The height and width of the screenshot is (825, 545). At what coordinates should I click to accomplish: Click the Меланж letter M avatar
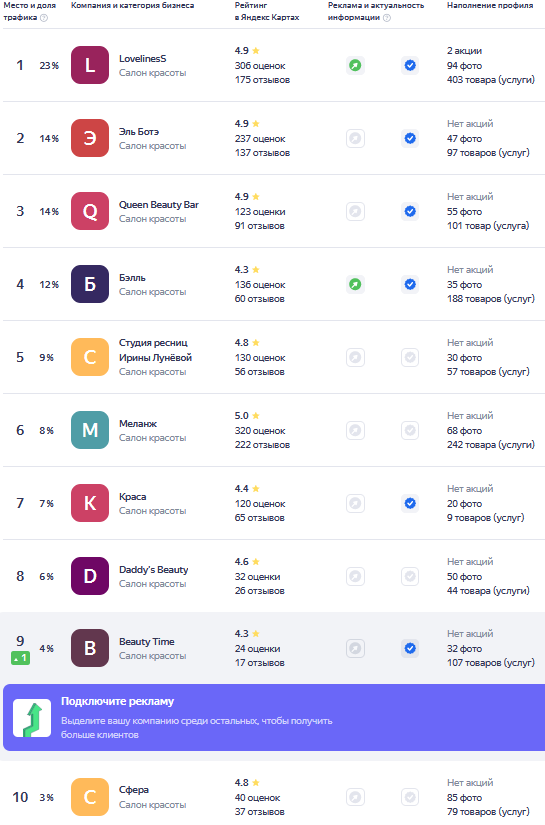[90, 430]
